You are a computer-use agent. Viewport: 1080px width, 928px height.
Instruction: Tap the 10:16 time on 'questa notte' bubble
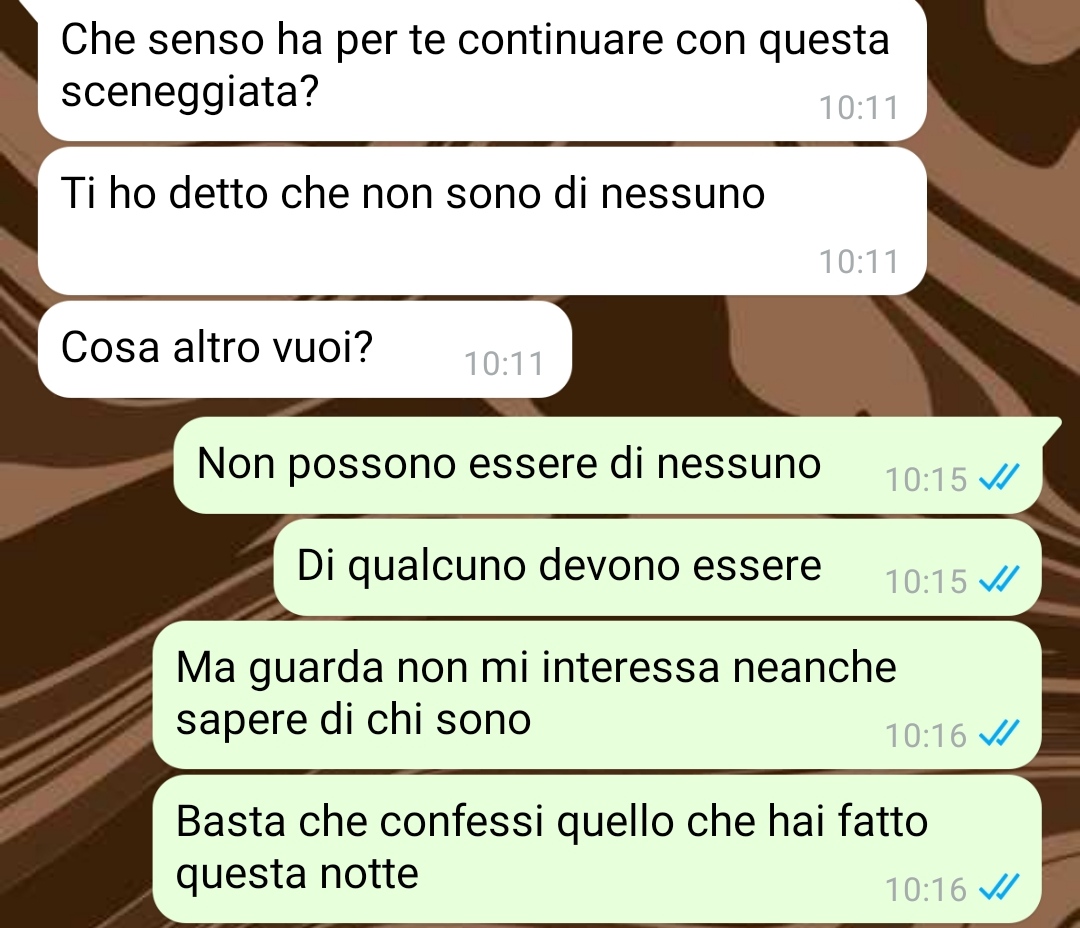coord(926,890)
